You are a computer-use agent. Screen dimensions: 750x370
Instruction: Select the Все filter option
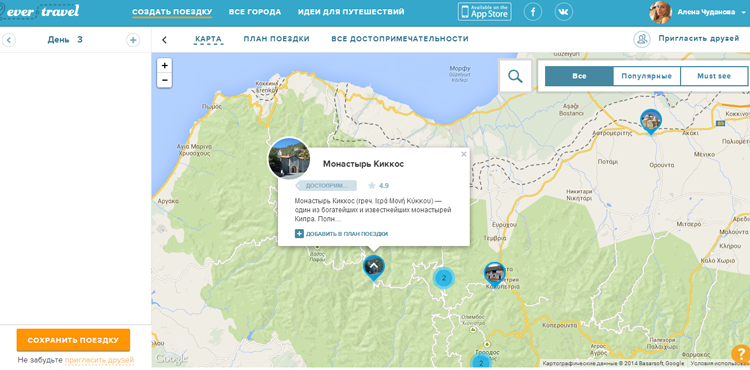click(579, 76)
